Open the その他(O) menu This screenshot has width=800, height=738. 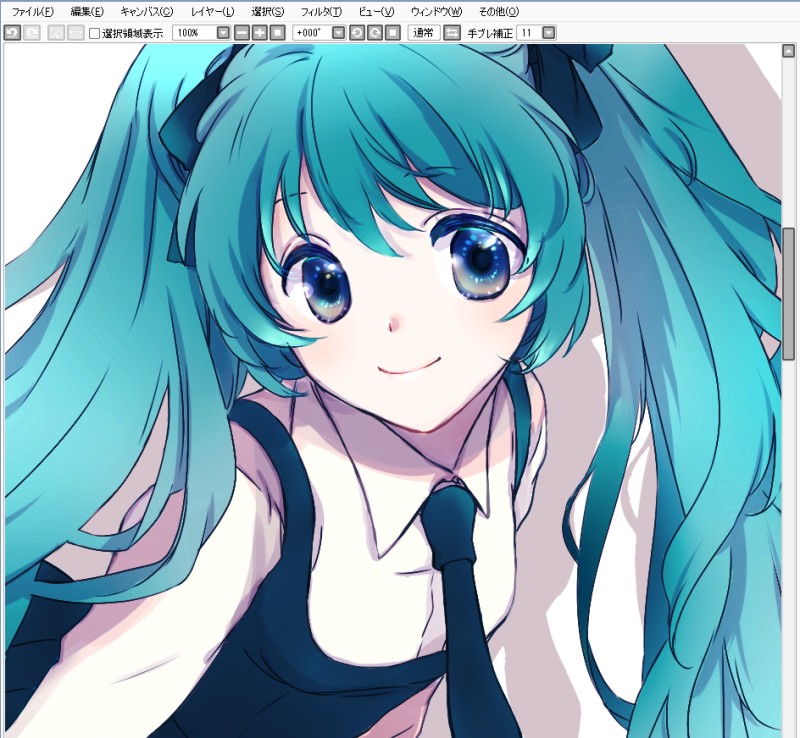click(x=498, y=12)
